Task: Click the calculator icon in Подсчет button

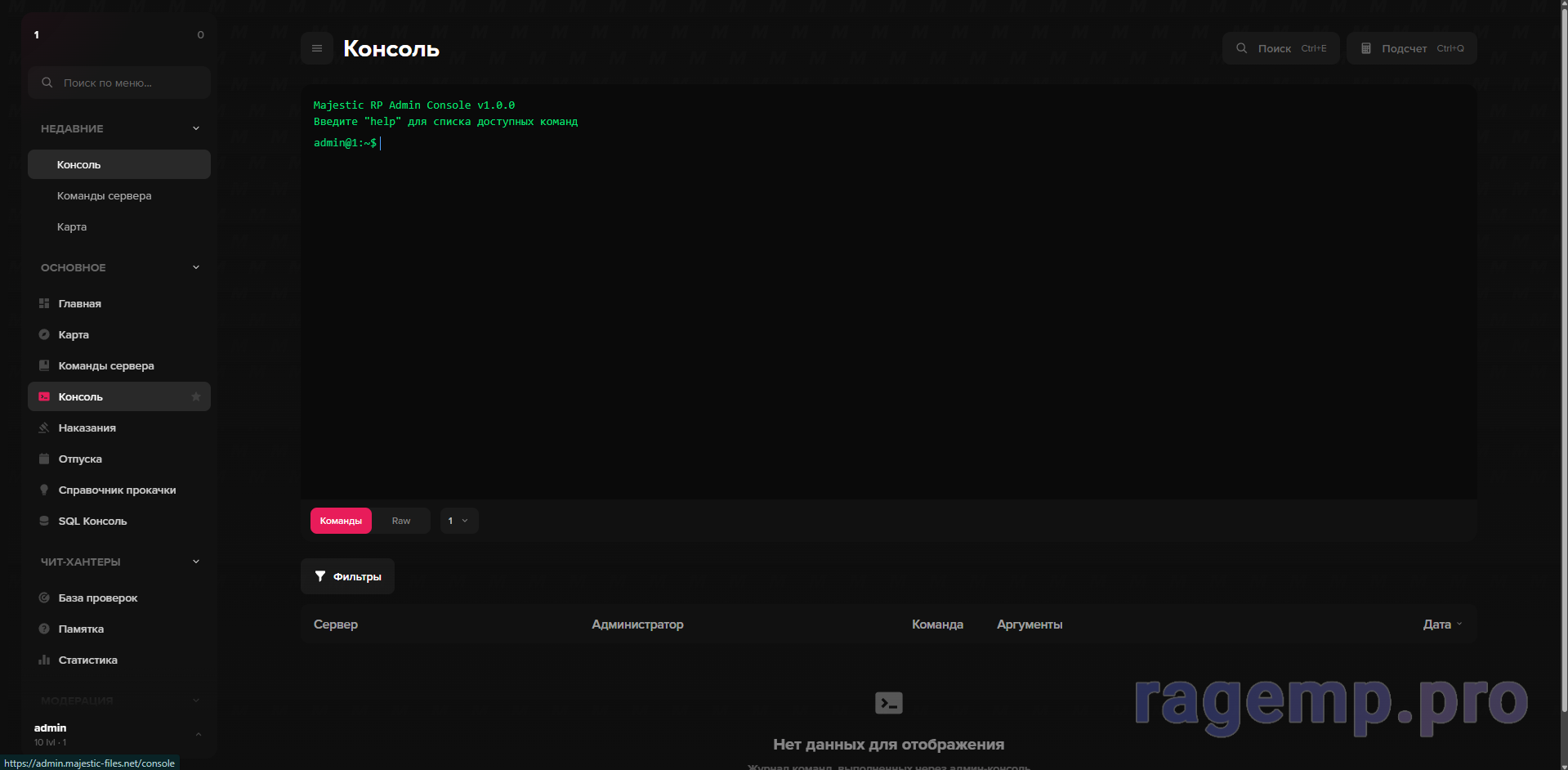Action: click(x=1366, y=48)
